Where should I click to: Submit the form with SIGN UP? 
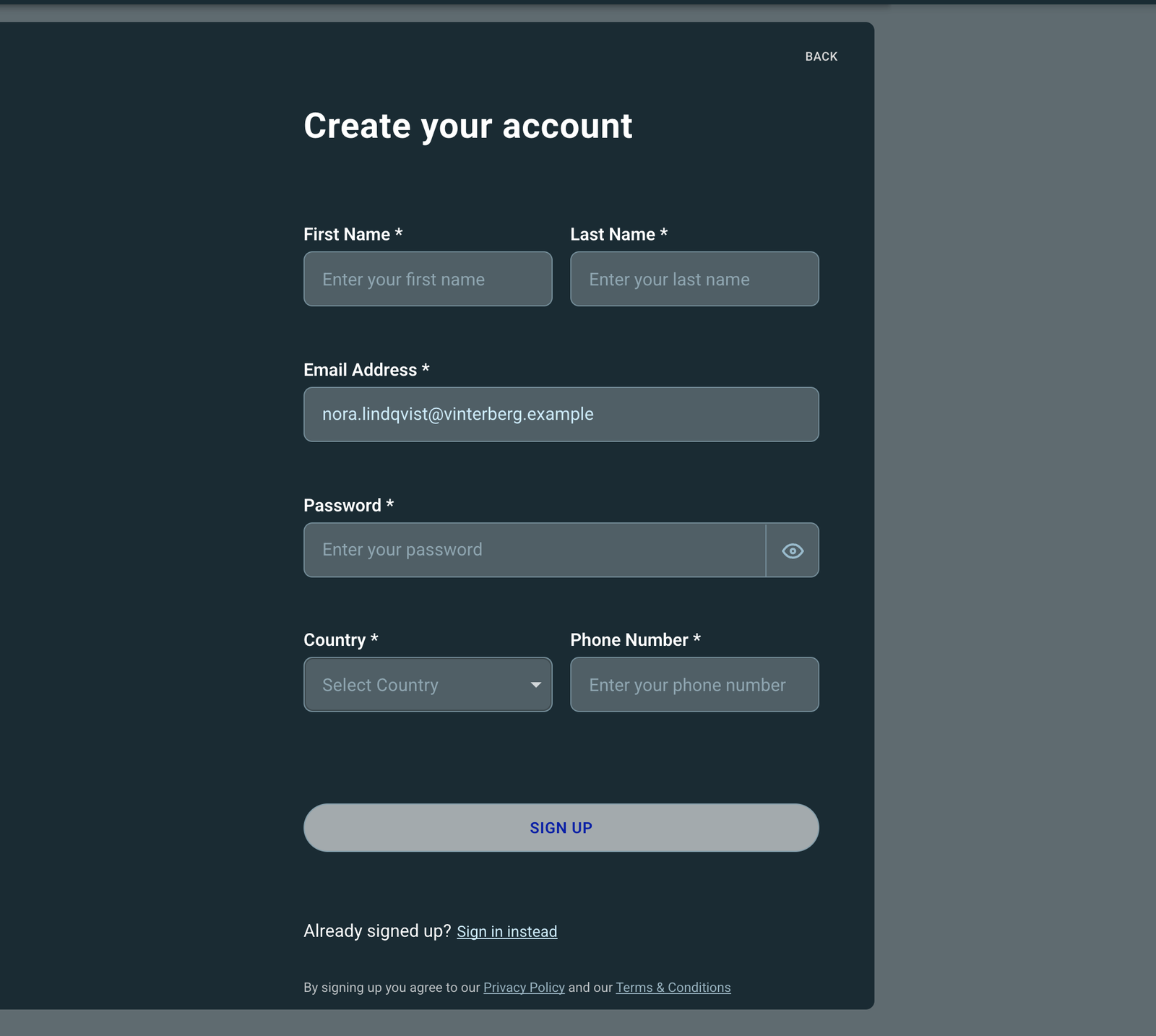561,828
